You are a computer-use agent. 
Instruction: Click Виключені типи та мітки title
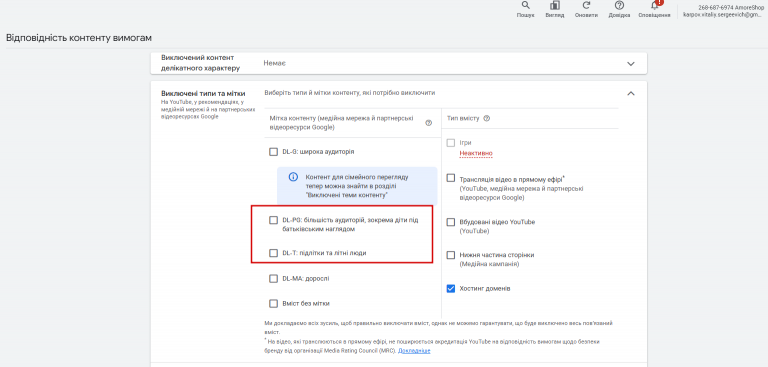pos(203,93)
